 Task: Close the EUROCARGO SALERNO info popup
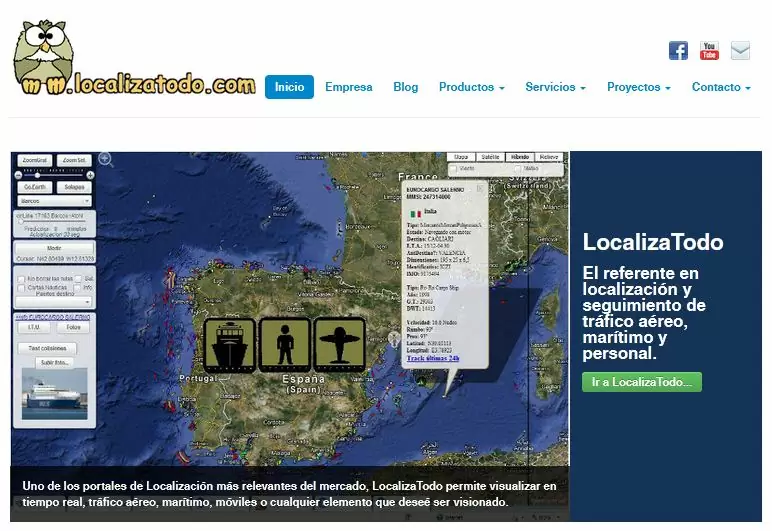[x=480, y=188]
